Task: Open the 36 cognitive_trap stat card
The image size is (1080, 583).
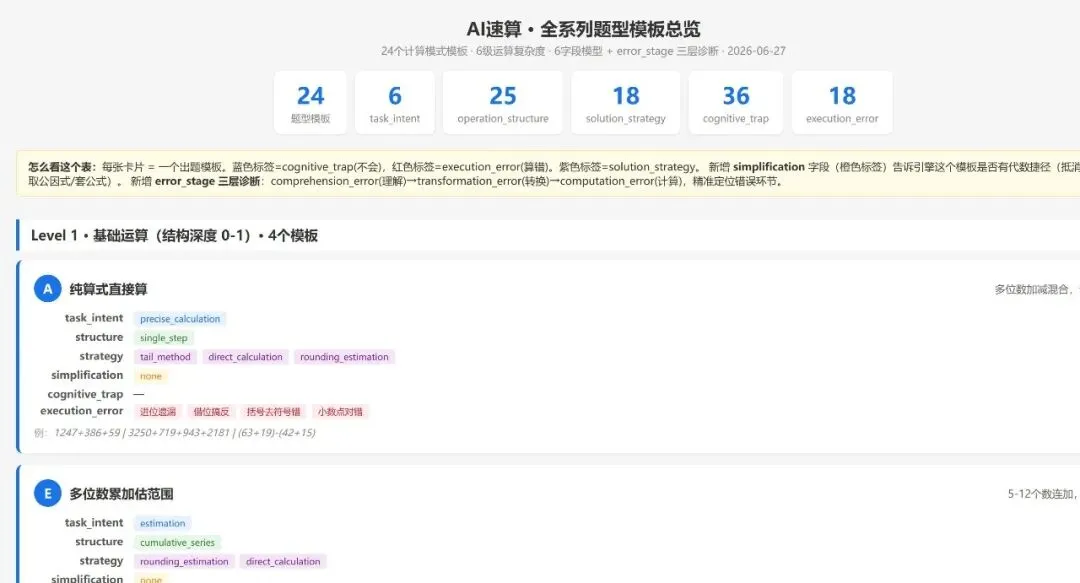Action: [x=736, y=103]
